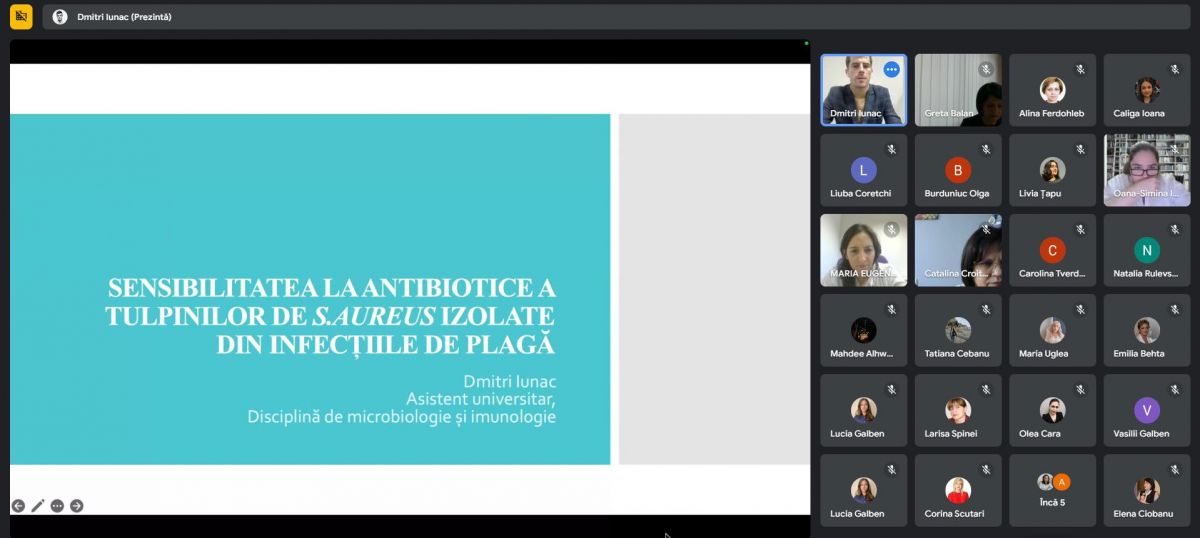Image resolution: width=1200 pixels, height=538 pixels.
Task: Open options on Dmitri Iunac's tile
Action: [x=891, y=69]
